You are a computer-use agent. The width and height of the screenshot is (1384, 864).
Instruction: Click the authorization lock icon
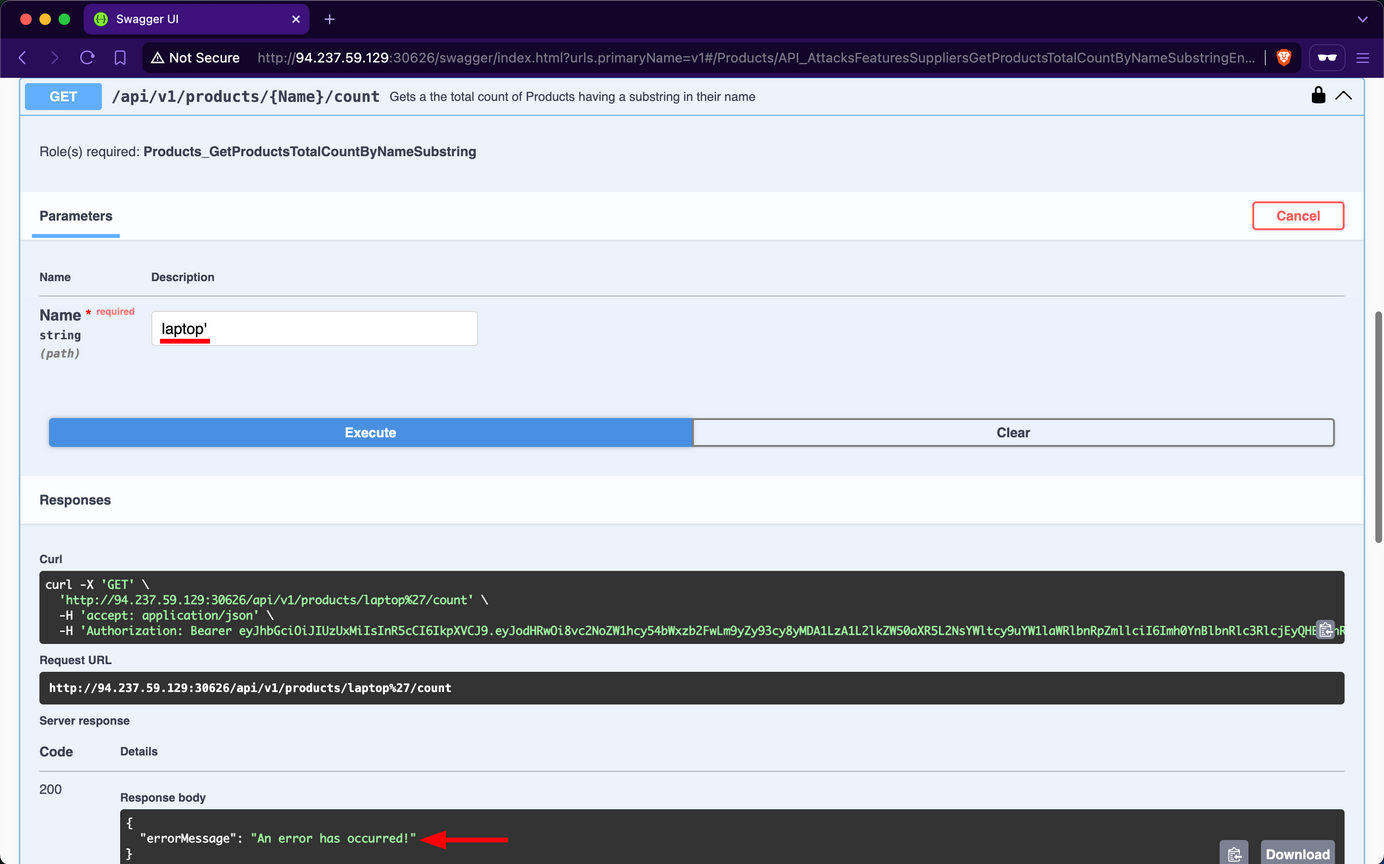[1318, 95]
